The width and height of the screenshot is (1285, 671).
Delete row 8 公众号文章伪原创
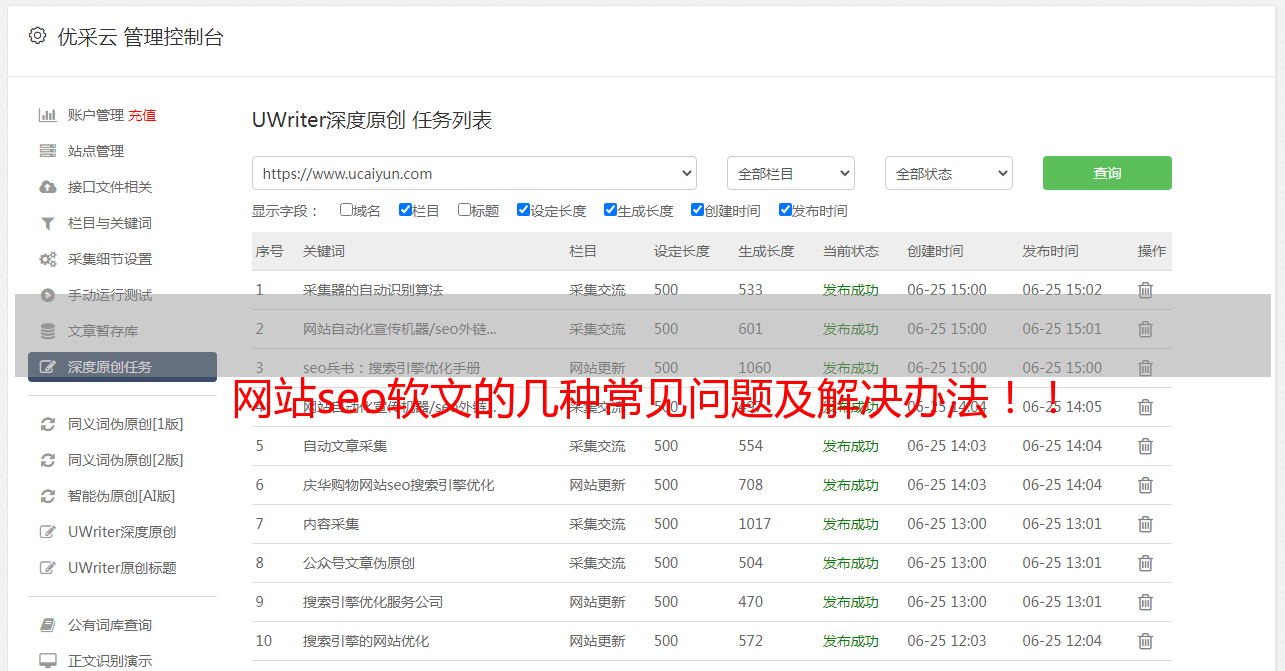pyautogui.click(x=1146, y=563)
